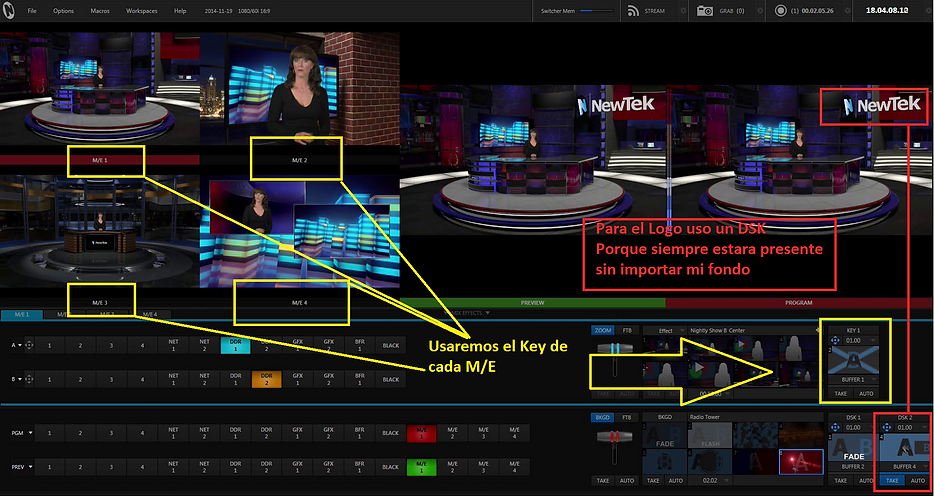Toggle FTB in the M/E effect section
Screen dimensions: 934x496
[627, 330]
